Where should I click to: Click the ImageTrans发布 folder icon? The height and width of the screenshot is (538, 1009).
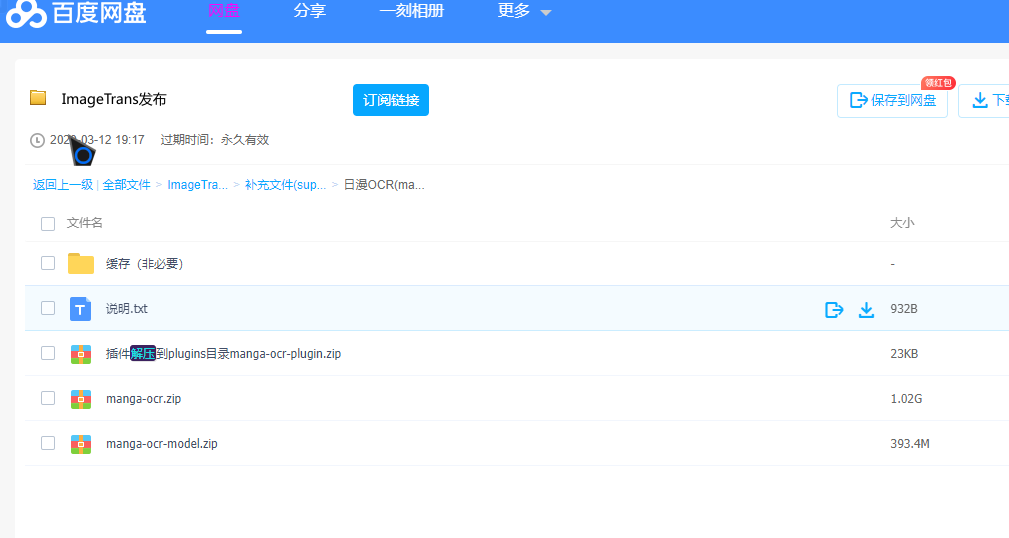[38, 98]
